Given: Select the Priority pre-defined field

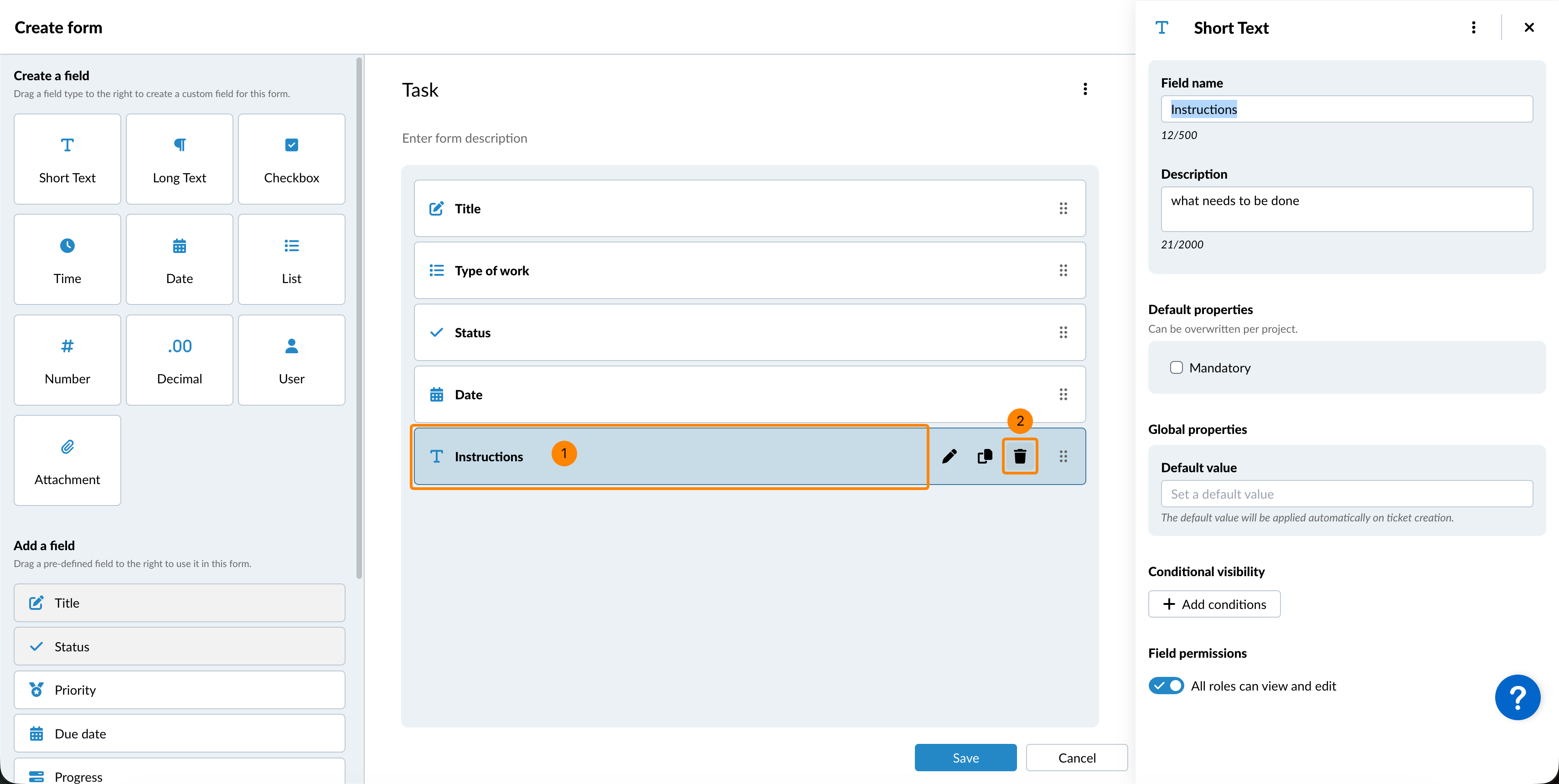Looking at the screenshot, I should coord(179,690).
